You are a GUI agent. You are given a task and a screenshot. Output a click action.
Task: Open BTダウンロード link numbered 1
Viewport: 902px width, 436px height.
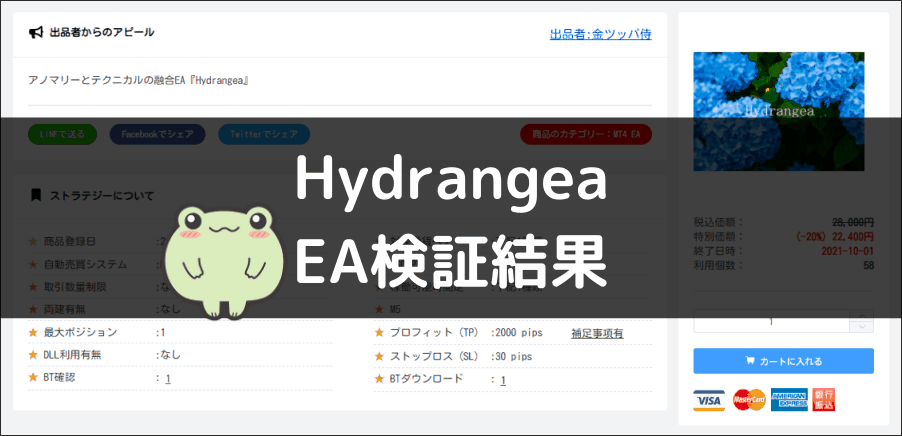coord(503,380)
